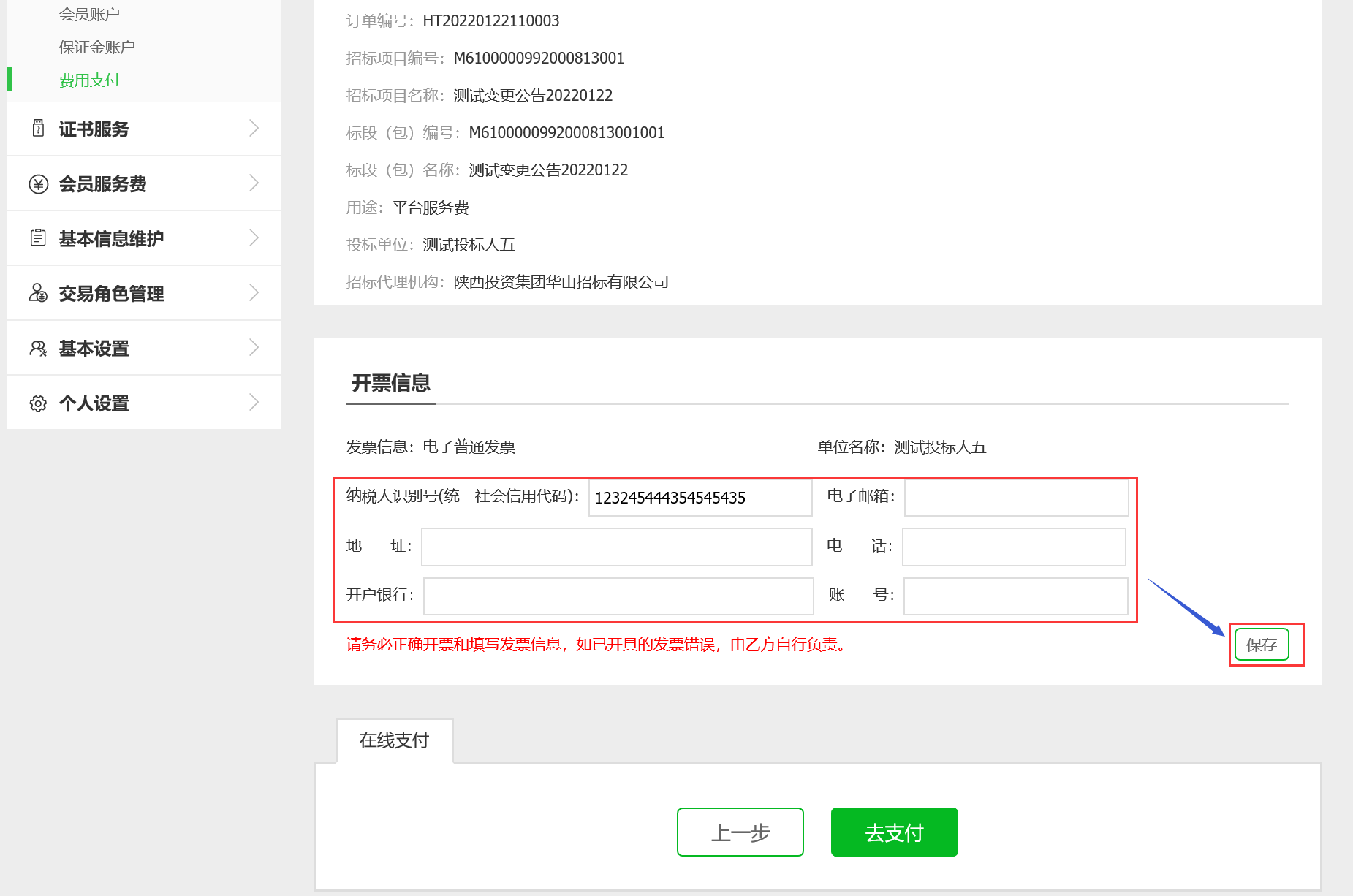
Task: Click the 上一步 button
Action: click(x=740, y=832)
